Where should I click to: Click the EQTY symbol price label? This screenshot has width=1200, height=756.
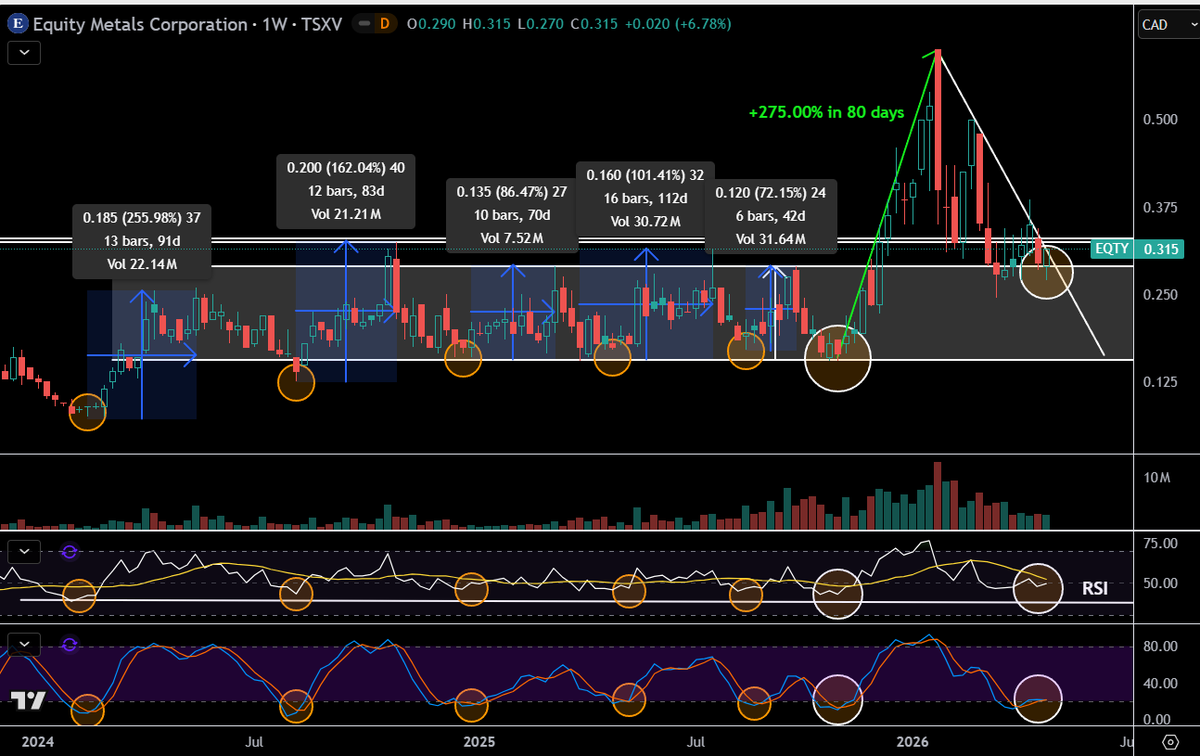1111,249
